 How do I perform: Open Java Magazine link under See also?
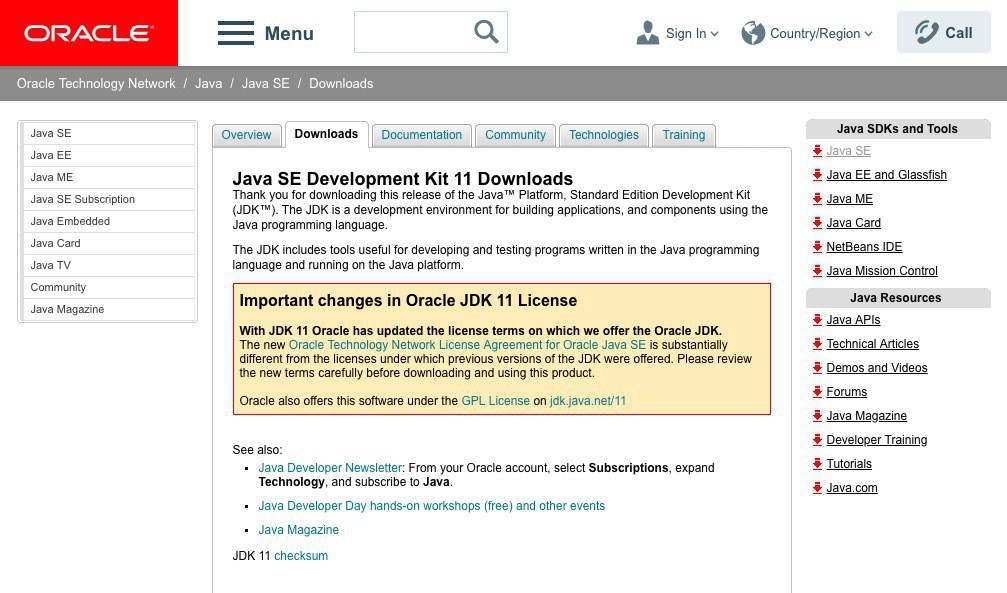tap(299, 530)
